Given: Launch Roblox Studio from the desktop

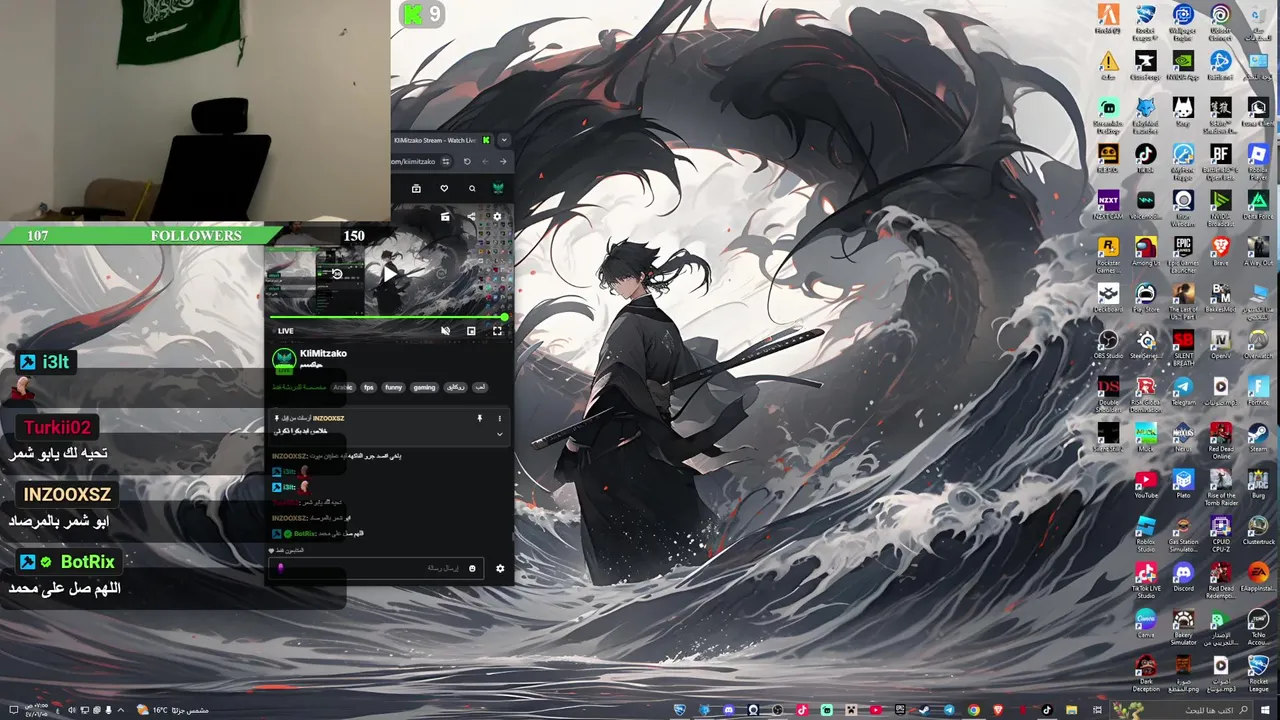Looking at the screenshot, I should click(x=1145, y=533).
